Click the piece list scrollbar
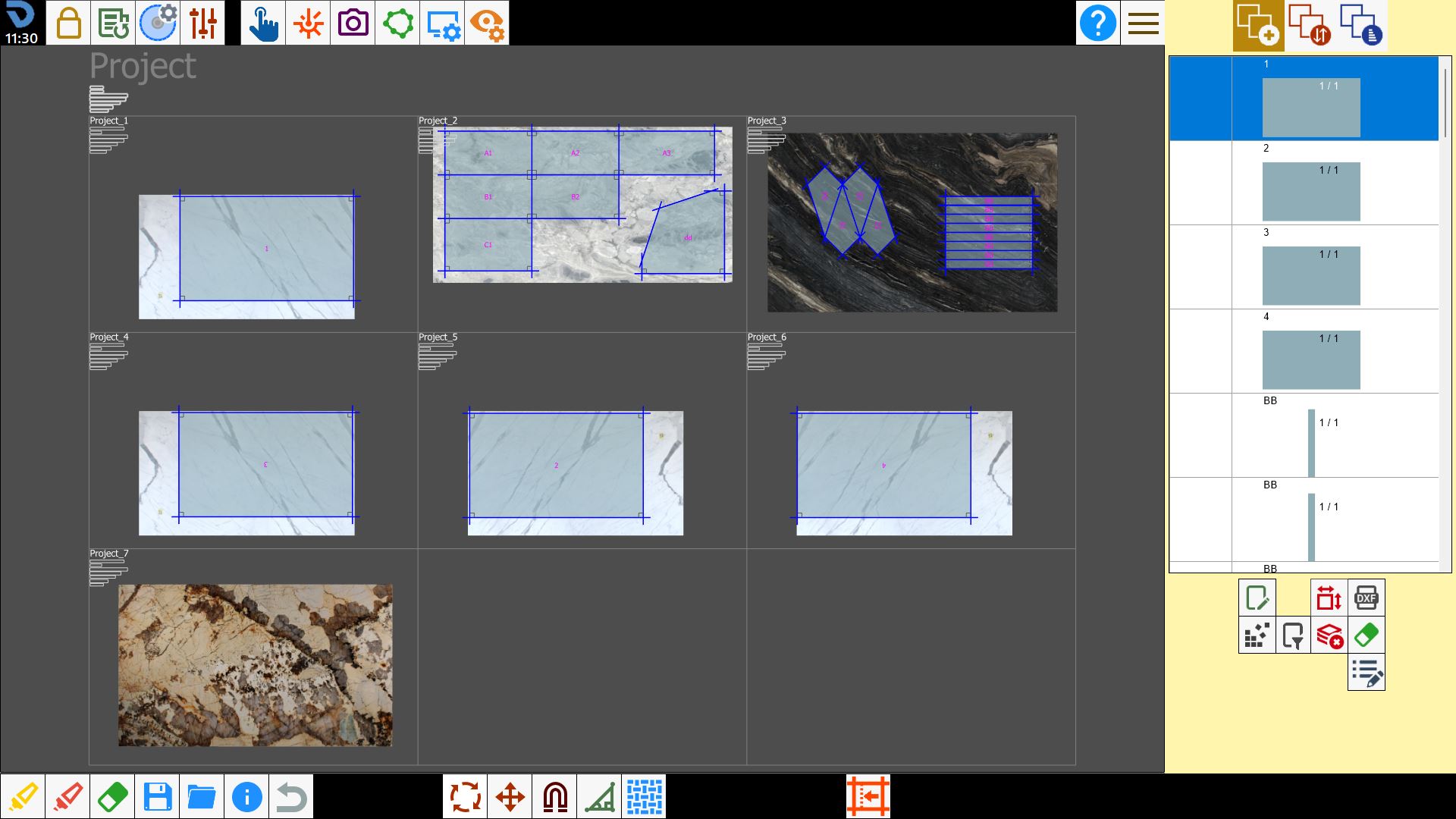 click(1445, 102)
